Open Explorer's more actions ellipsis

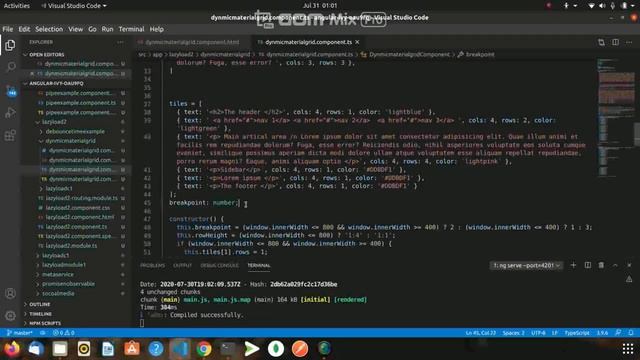point(120,42)
